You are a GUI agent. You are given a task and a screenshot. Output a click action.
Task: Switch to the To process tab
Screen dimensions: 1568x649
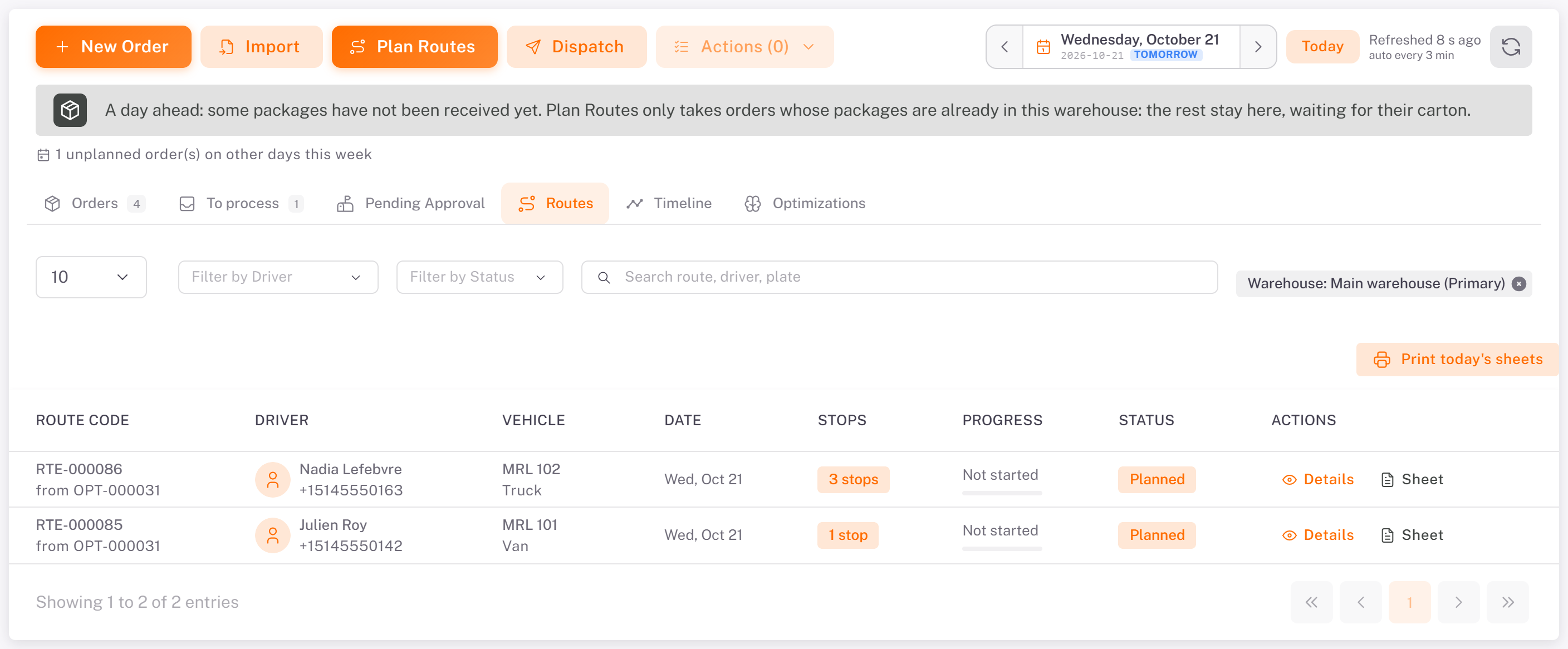(x=242, y=203)
